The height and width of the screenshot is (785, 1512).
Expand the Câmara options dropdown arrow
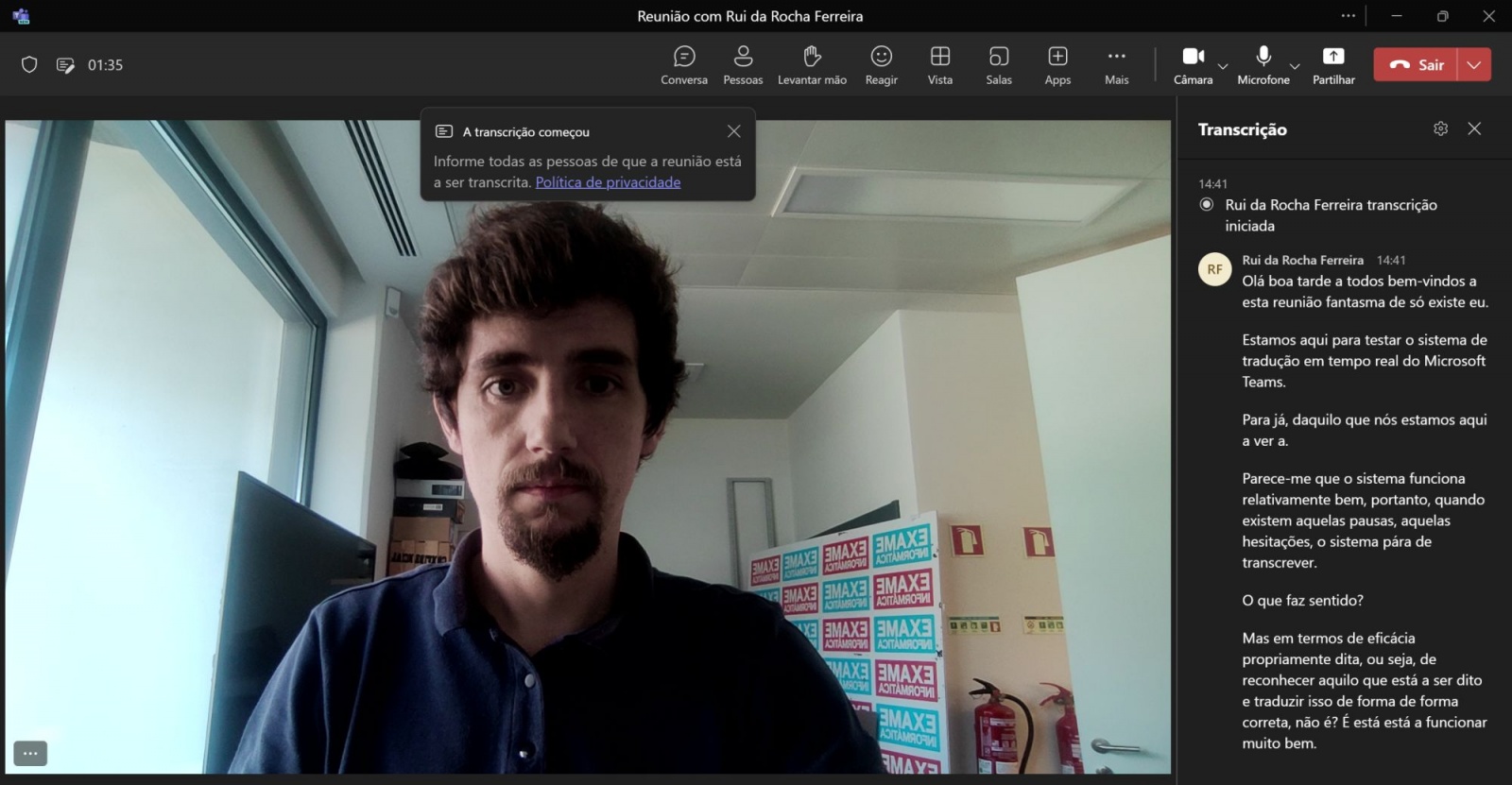pyautogui.click(x=1223, y=66)
